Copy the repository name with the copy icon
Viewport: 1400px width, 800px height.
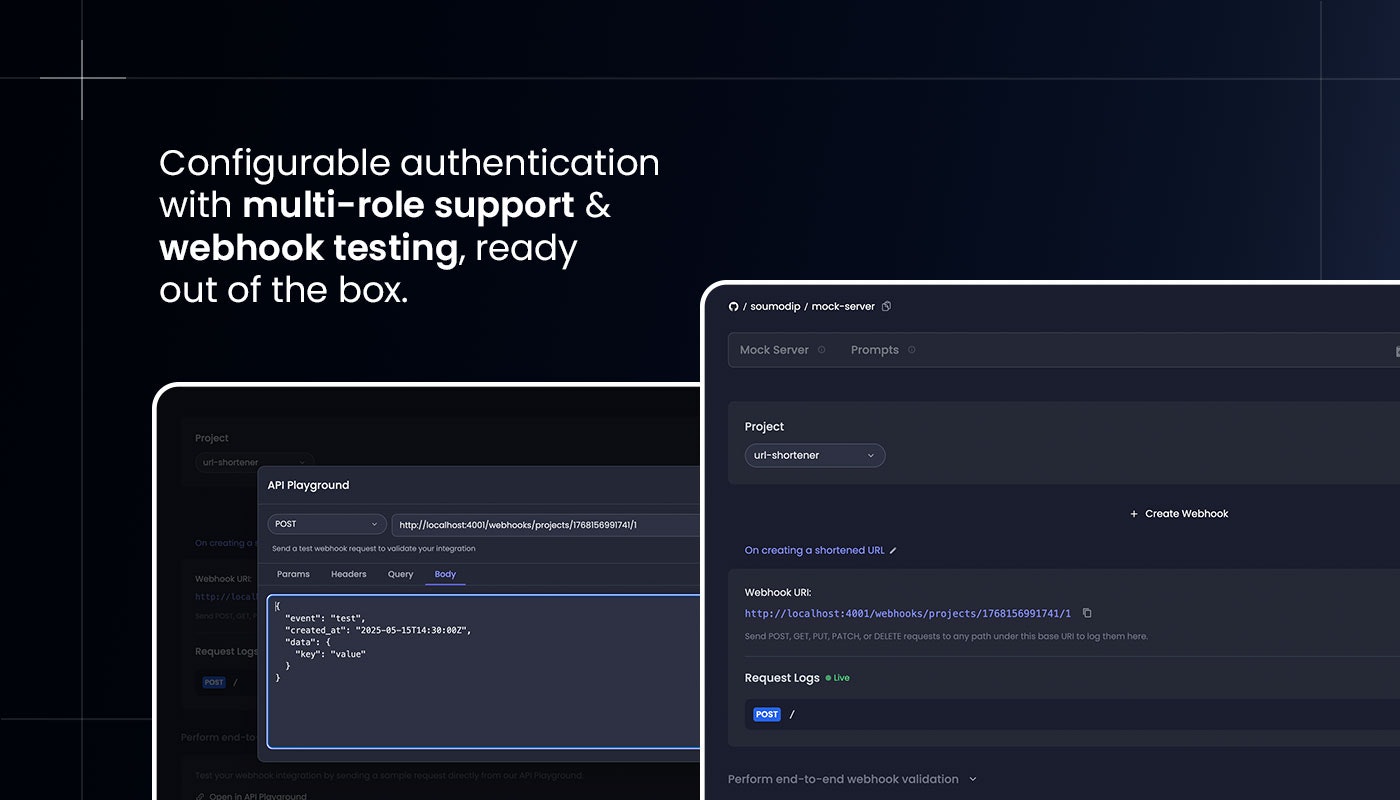[x=886, y=306]
